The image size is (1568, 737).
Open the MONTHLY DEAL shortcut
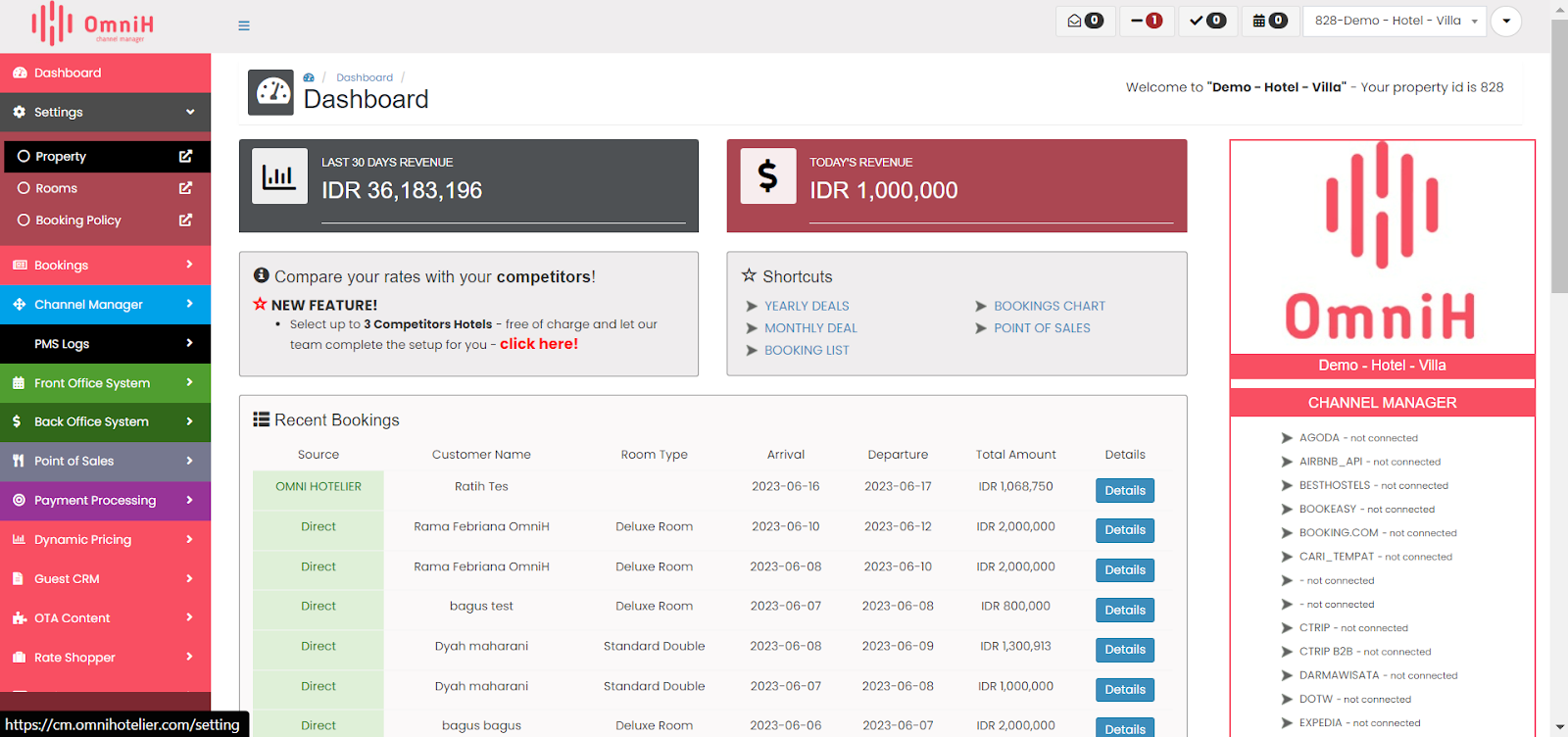pyautogui.click(x=810, y=328)
